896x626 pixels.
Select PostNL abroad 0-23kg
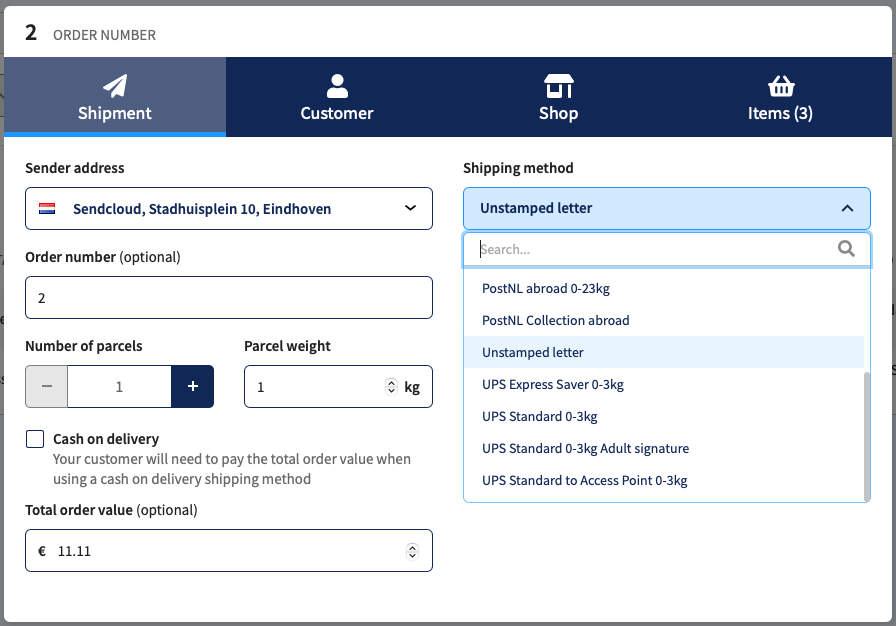click(x=664, y=288)
